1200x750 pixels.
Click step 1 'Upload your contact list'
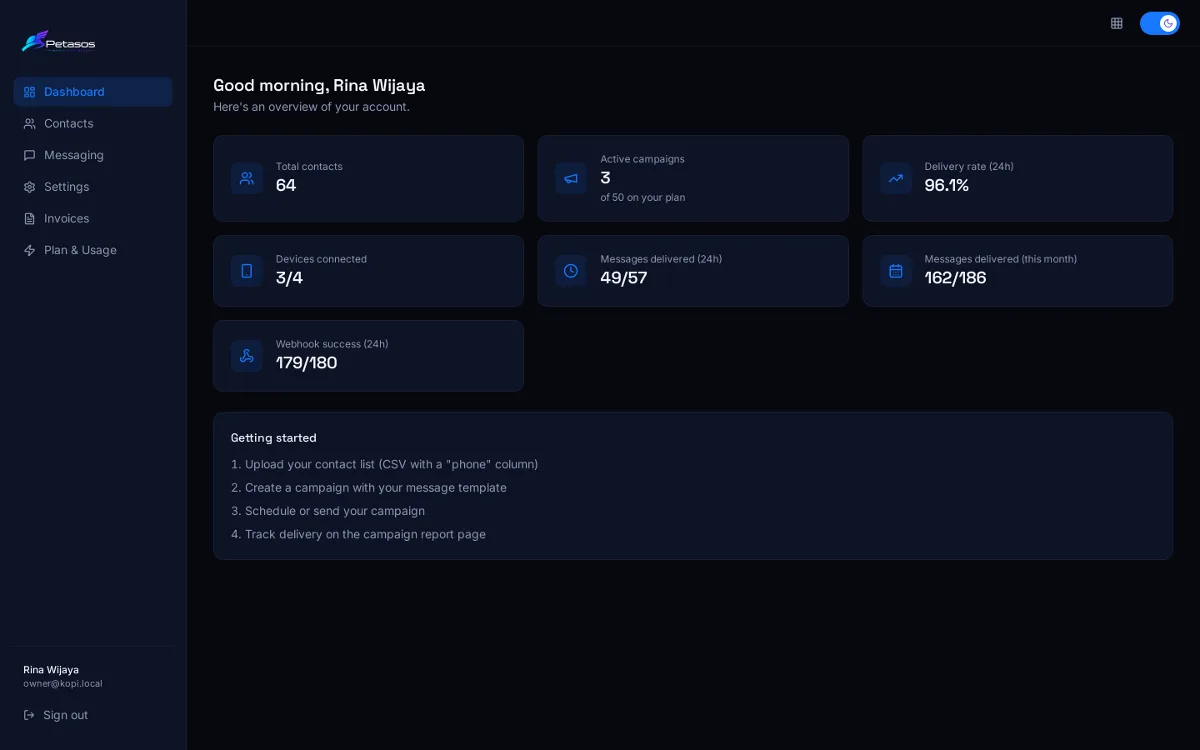pyautogui.click(x=385, y=465)
